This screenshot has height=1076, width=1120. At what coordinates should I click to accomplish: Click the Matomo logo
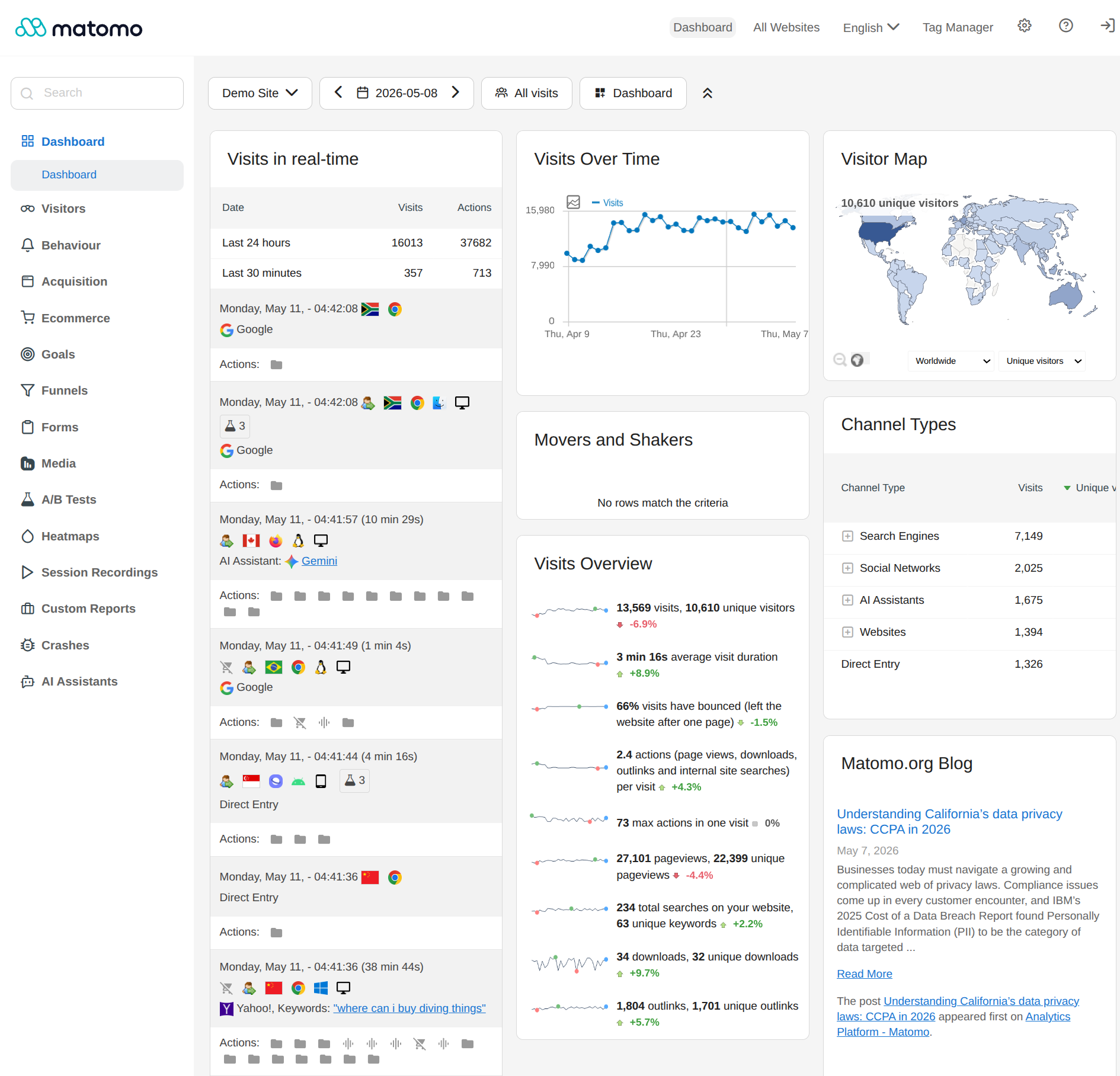pyautogui.click(x=79, y=28)
